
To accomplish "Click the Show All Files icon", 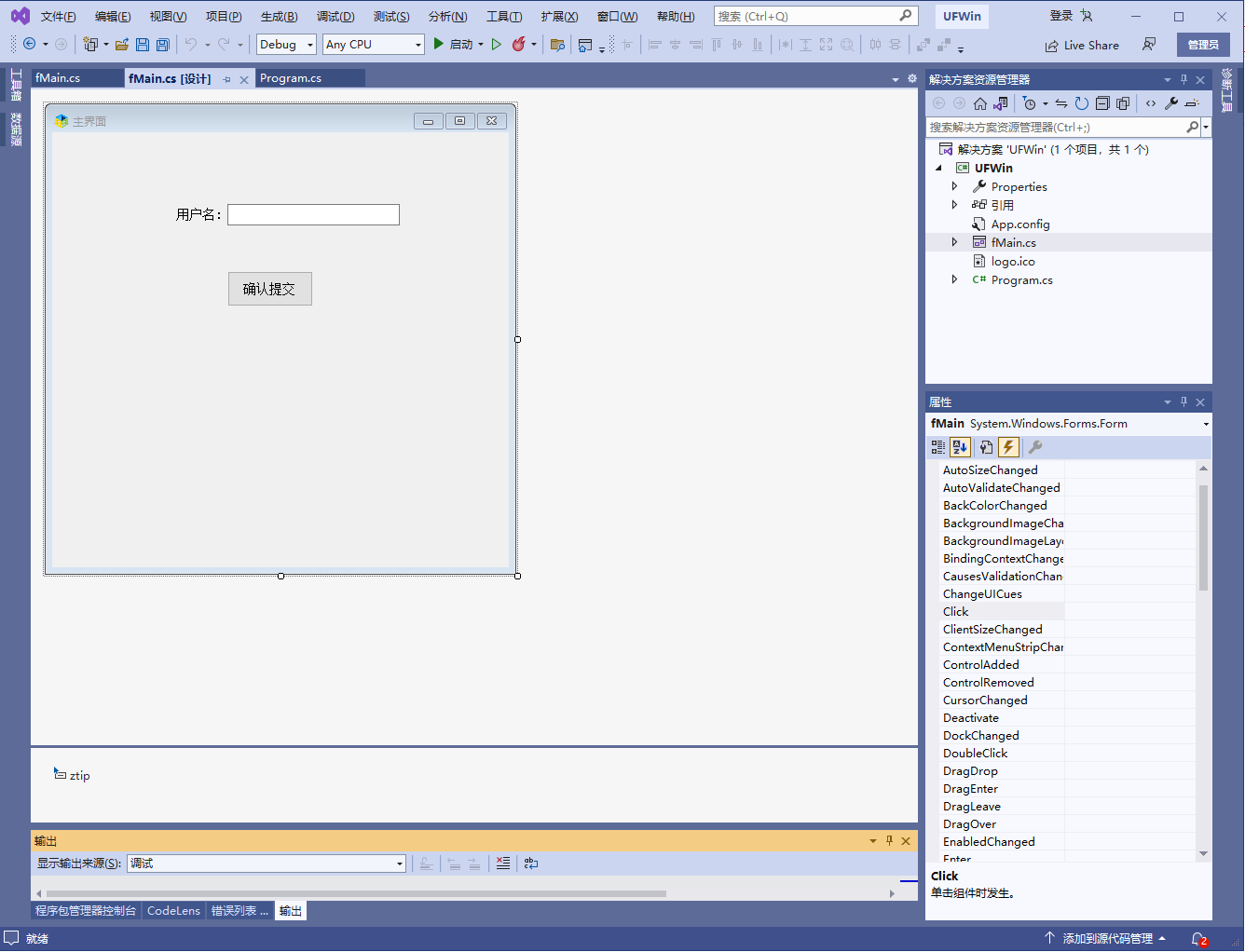I will 1123,103.
